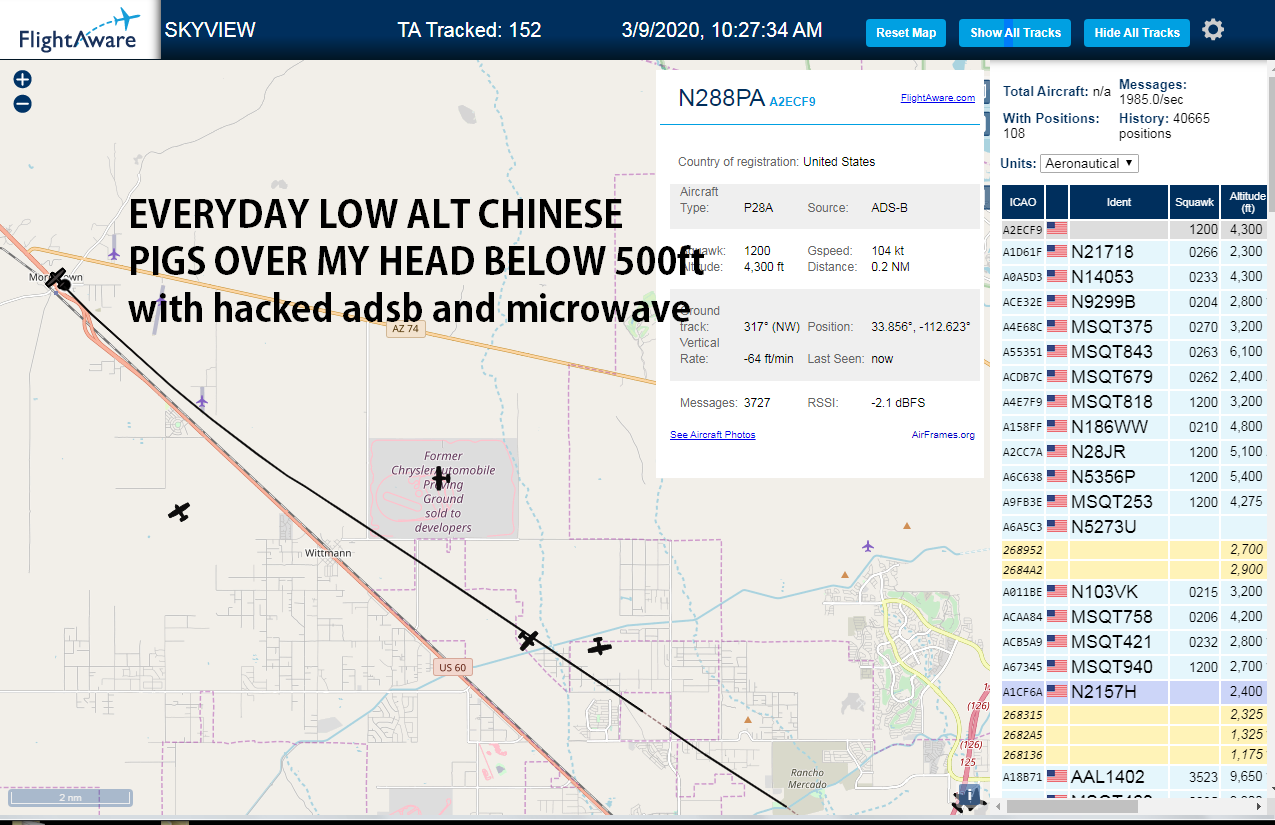The image size is (1275, 825).
Task: Select the yellow row with ICAO 2684A2
Action: 1135,569
